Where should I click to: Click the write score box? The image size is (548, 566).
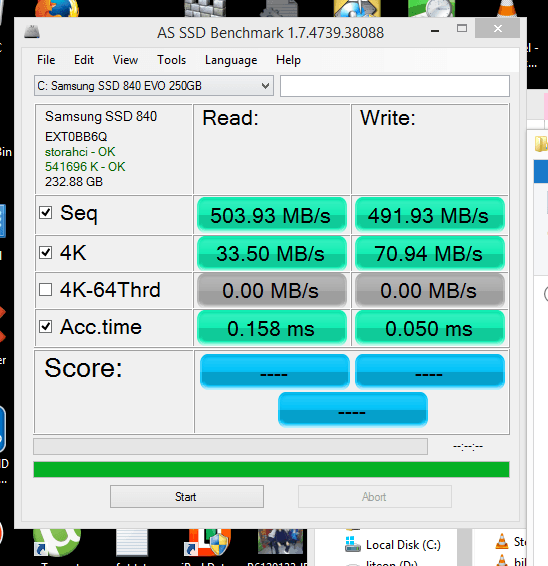[430, 371]
